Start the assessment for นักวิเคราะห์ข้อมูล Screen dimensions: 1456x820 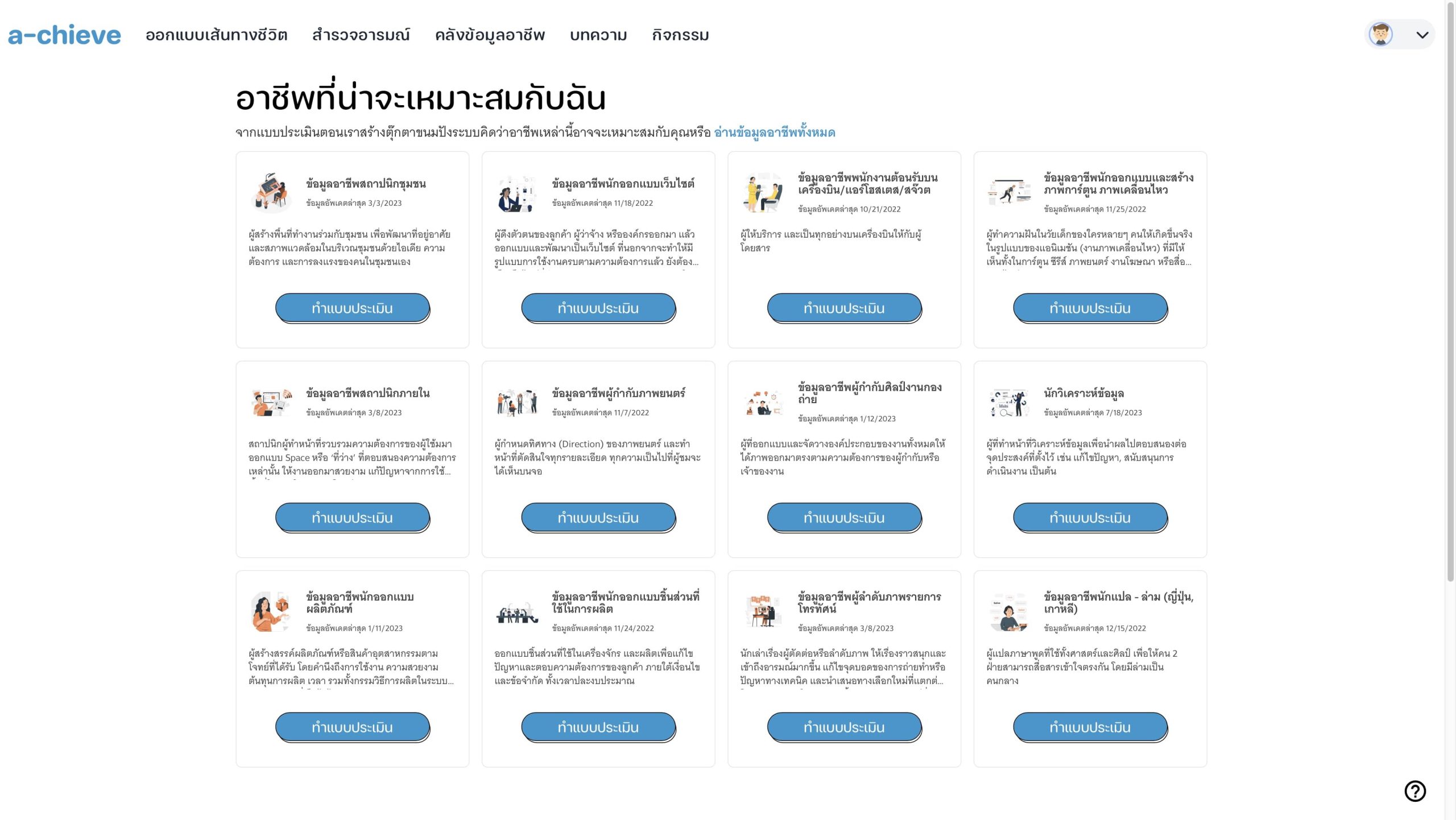[1090, 517]
